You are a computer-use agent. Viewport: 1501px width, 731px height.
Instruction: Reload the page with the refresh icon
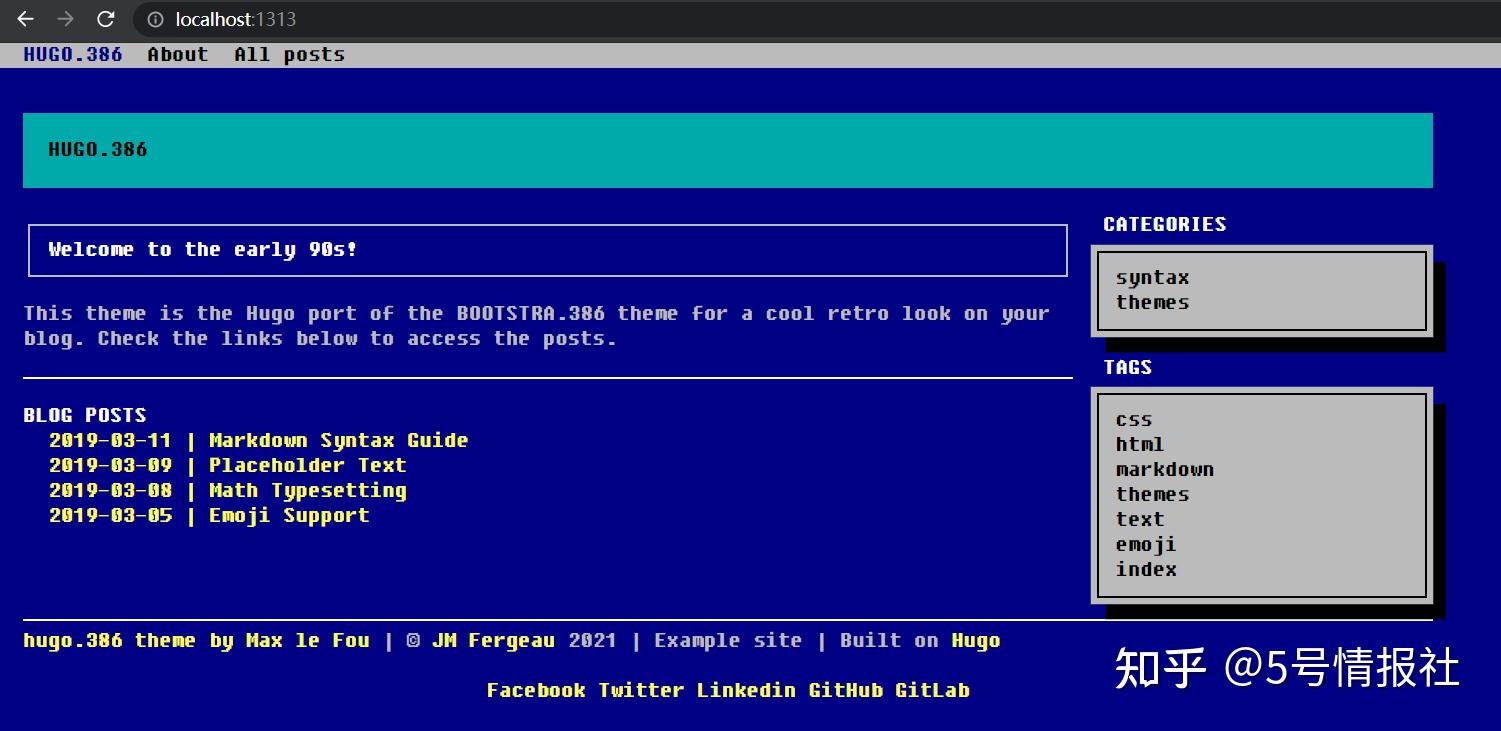pos(105,19)
